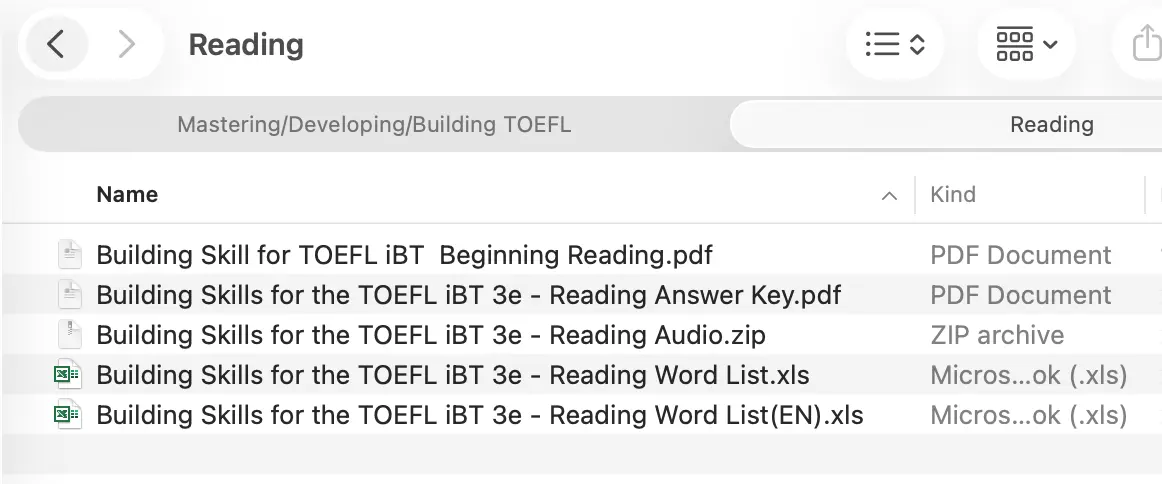The width and height of the screenshot is (1162, 484).
Task: Select Reading Answer Key.pdf filename
Action: (x=468, y=295)
